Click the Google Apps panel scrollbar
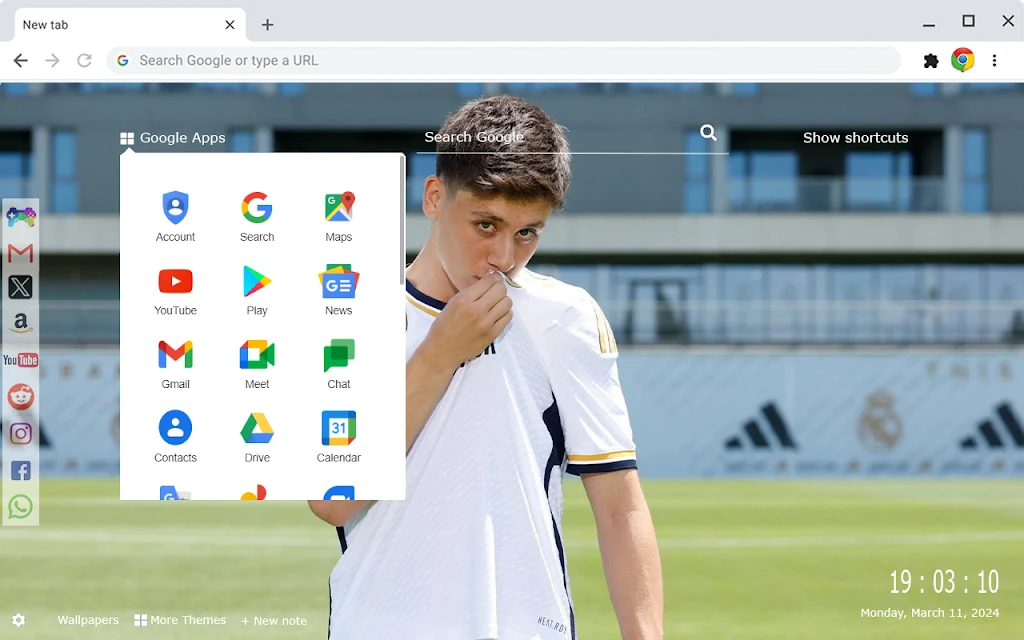 (402, 222)
